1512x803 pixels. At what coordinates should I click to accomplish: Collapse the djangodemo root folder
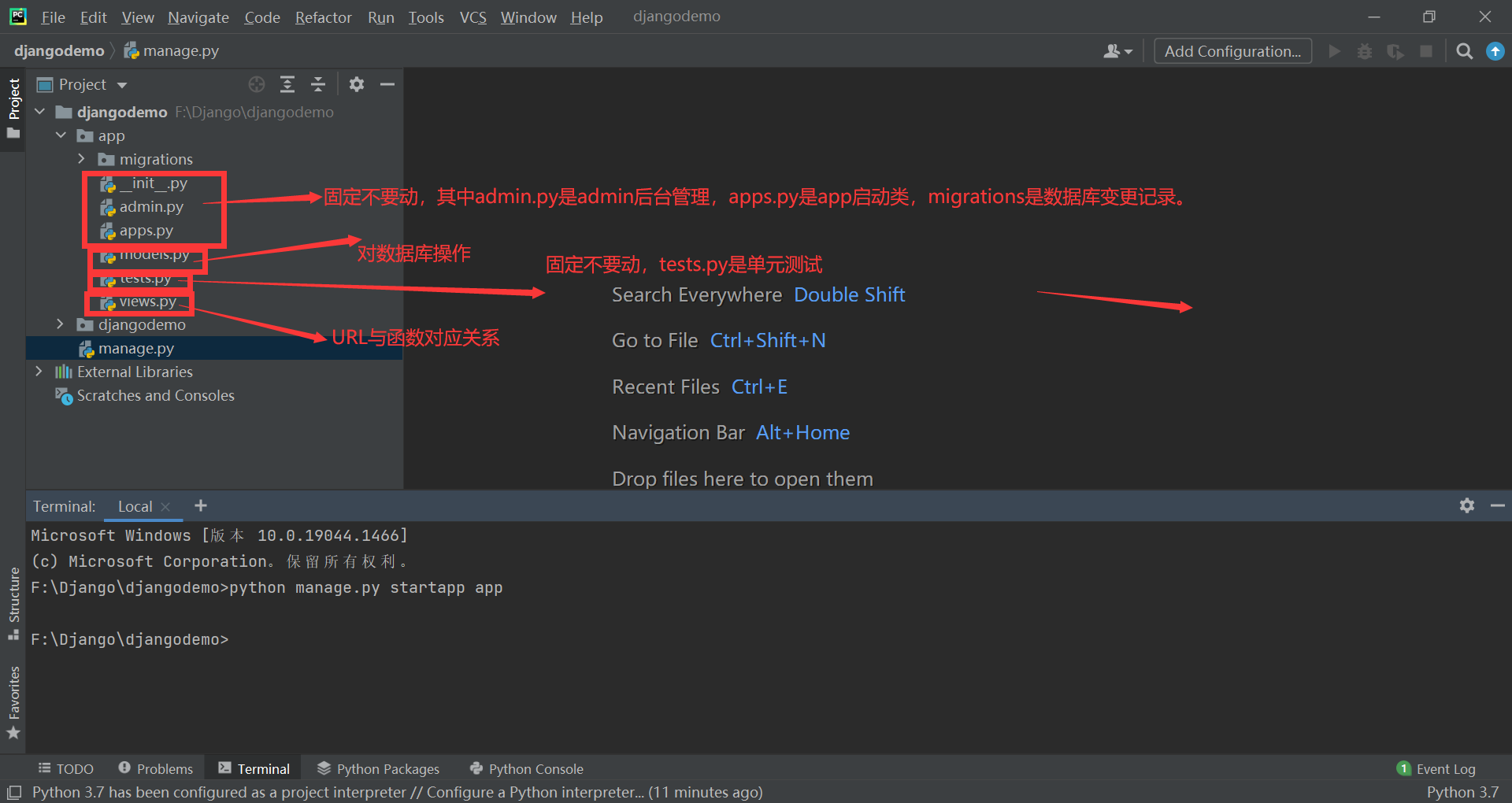[x=40, y=112]
